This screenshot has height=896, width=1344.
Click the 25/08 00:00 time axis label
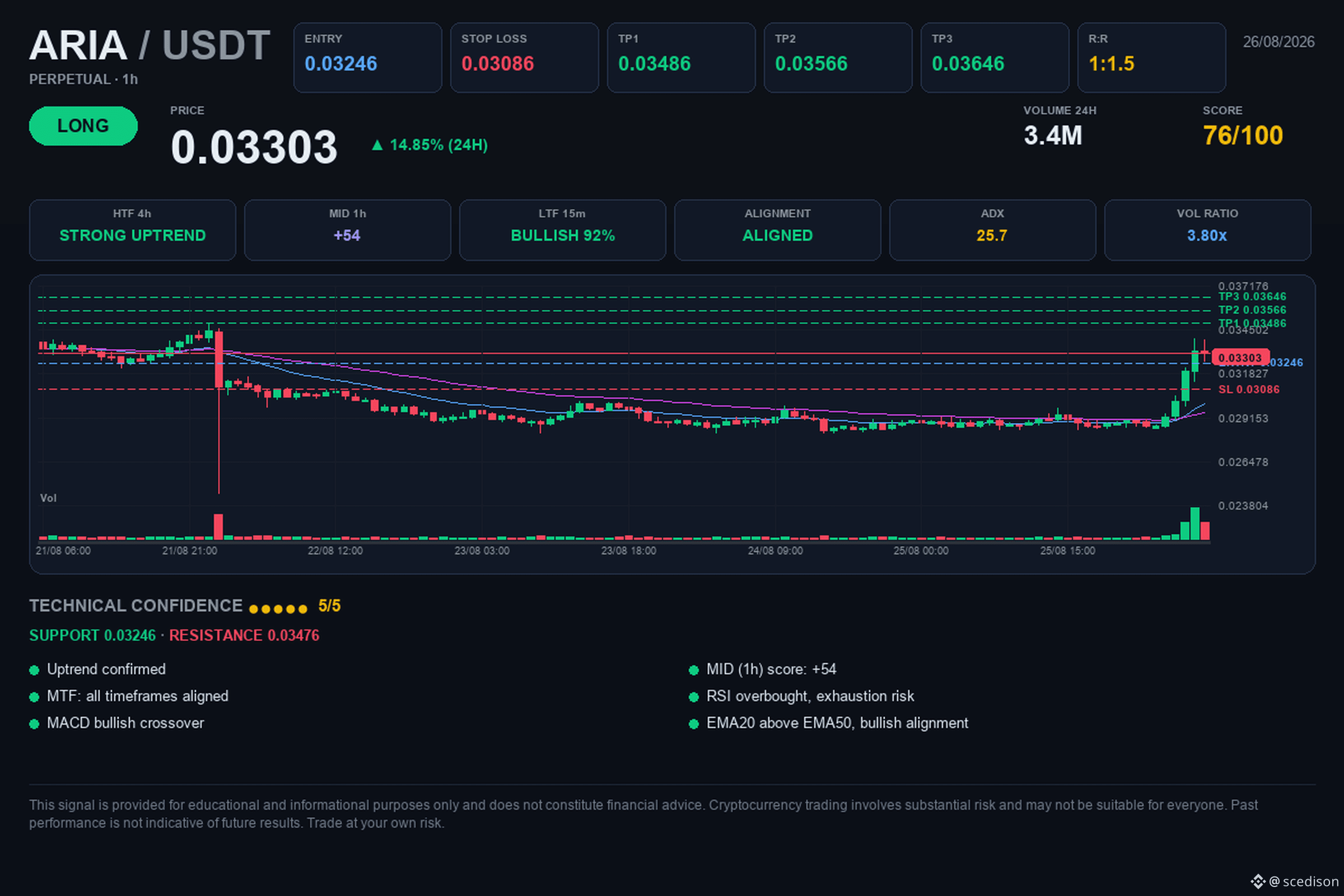click(x=921, y=551)
